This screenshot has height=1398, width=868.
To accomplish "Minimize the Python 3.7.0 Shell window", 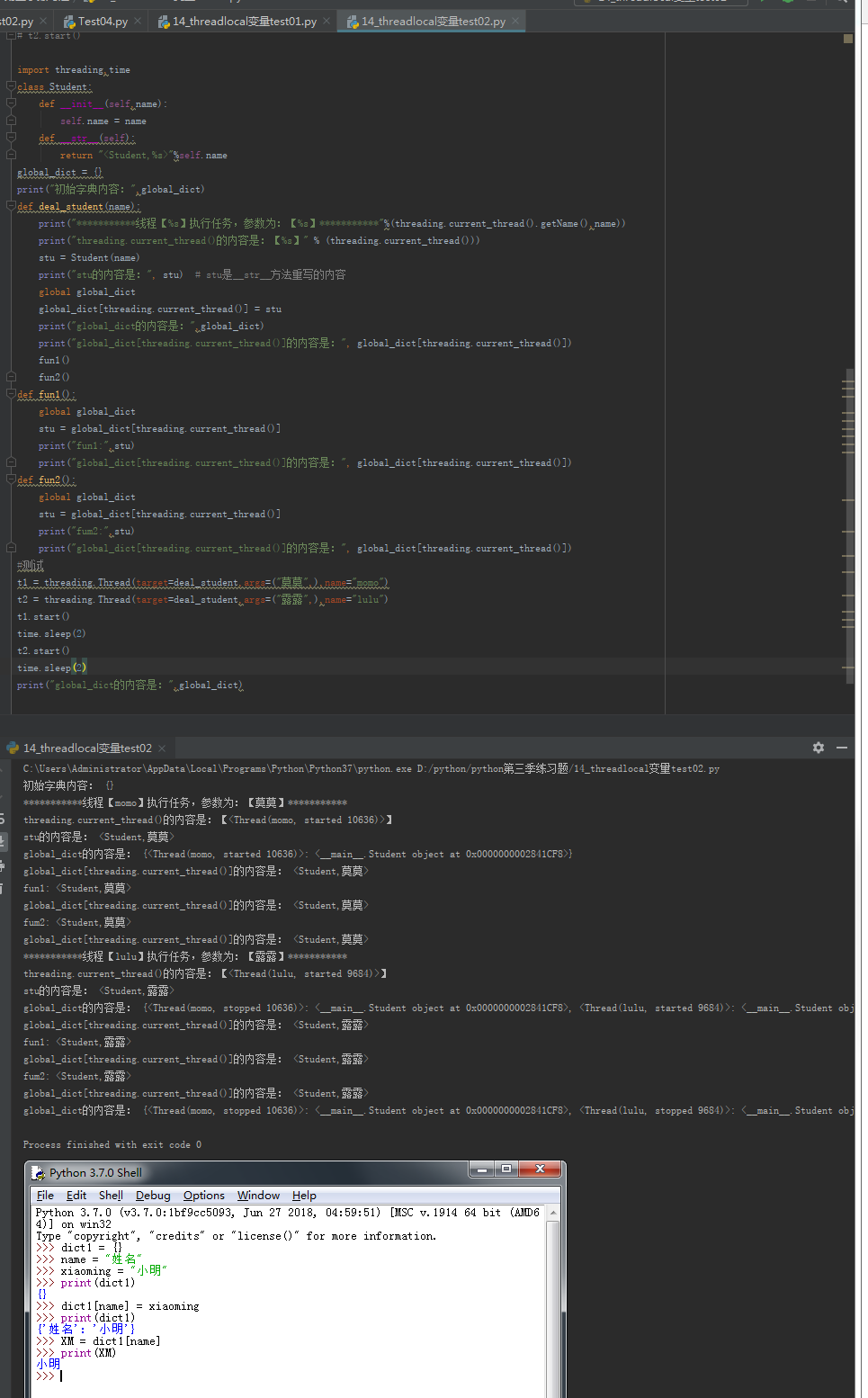I will point(482,1169).
